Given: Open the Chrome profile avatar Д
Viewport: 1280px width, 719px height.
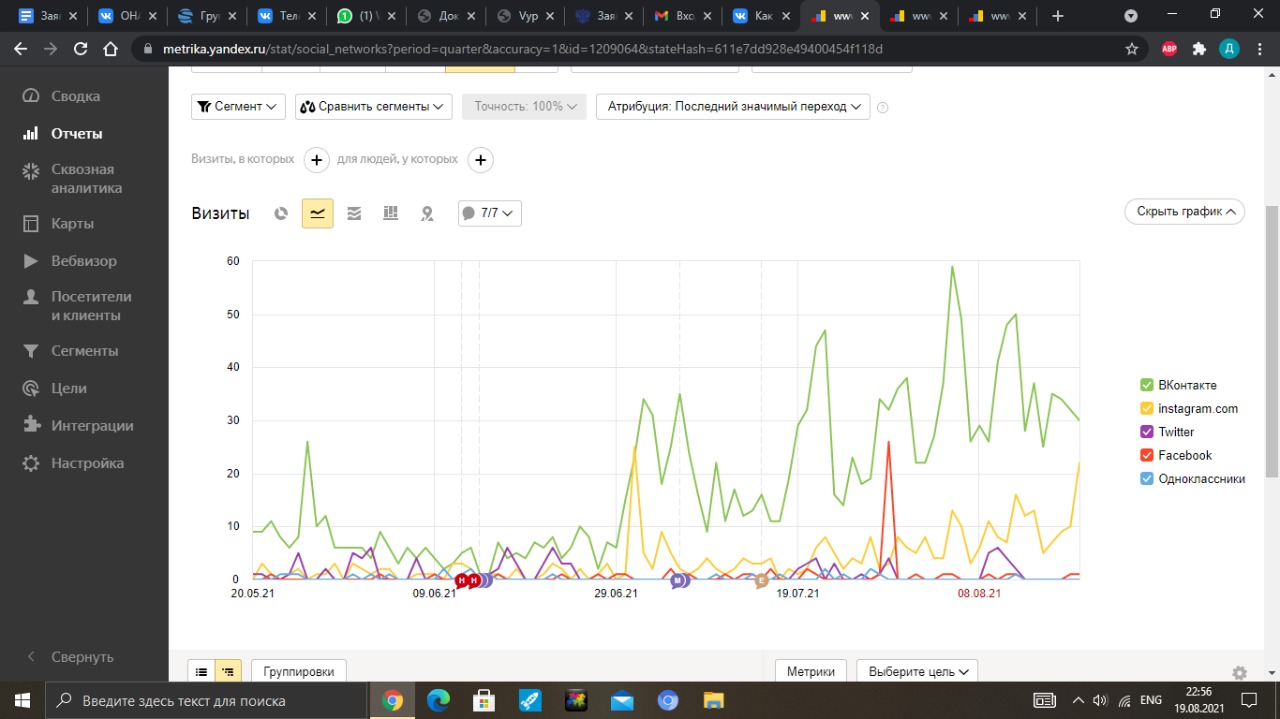Looking at the screenshot, I should [x=1229, y=49].
